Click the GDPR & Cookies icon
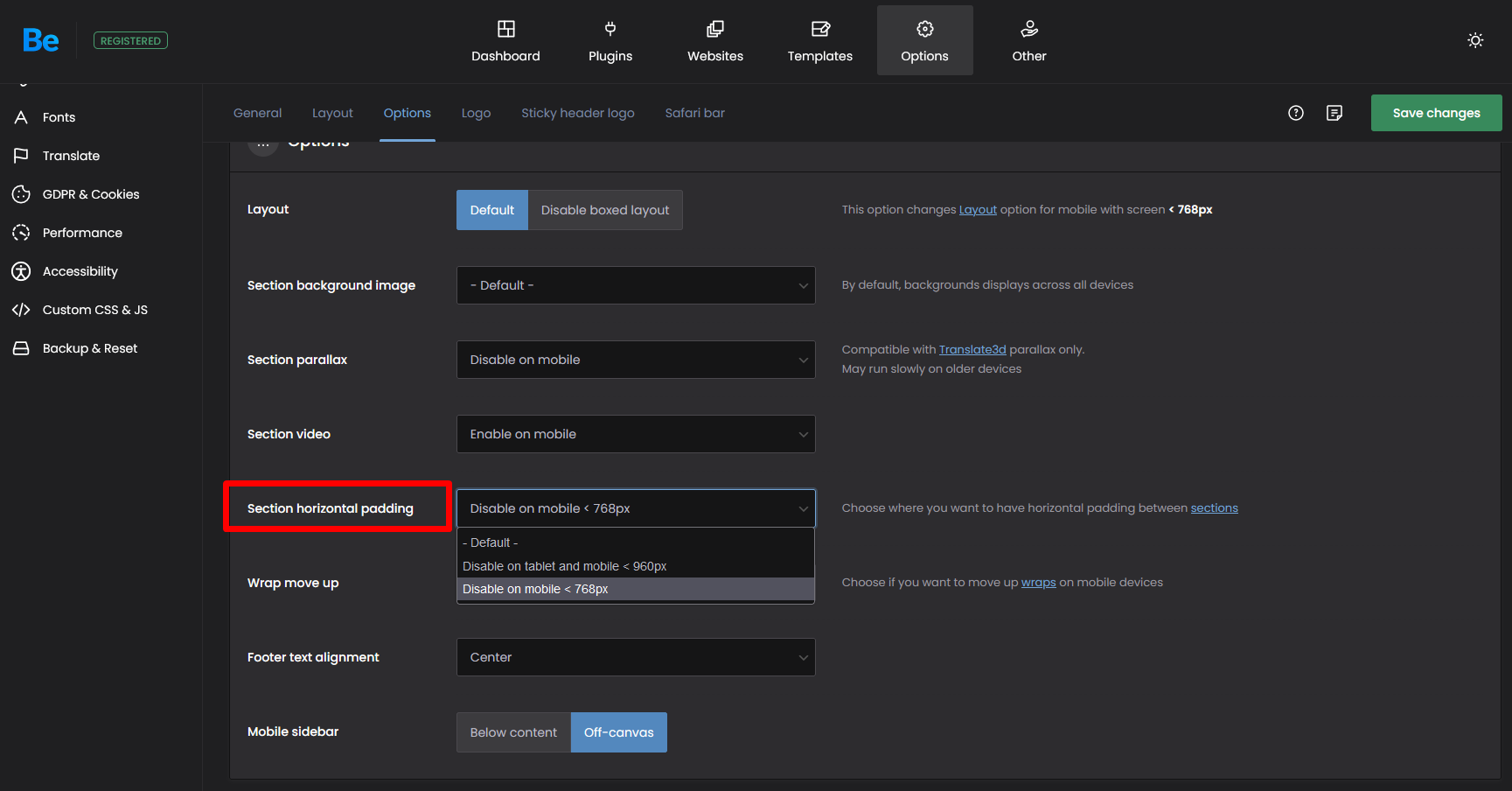The width and height of the screenshot is (1512, 791). [x=21, y=194]
